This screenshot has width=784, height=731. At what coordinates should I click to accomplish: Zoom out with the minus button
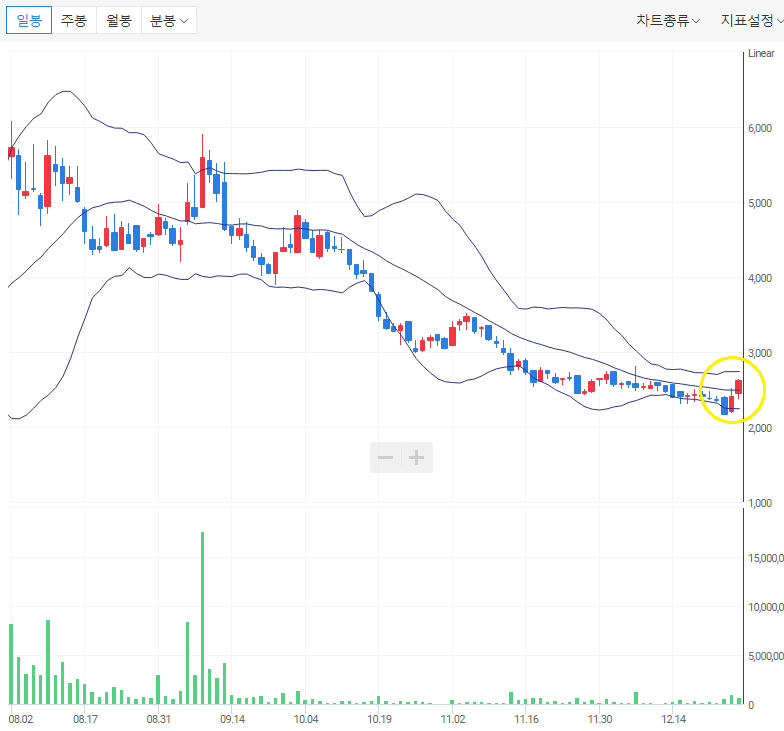point(386,458)
